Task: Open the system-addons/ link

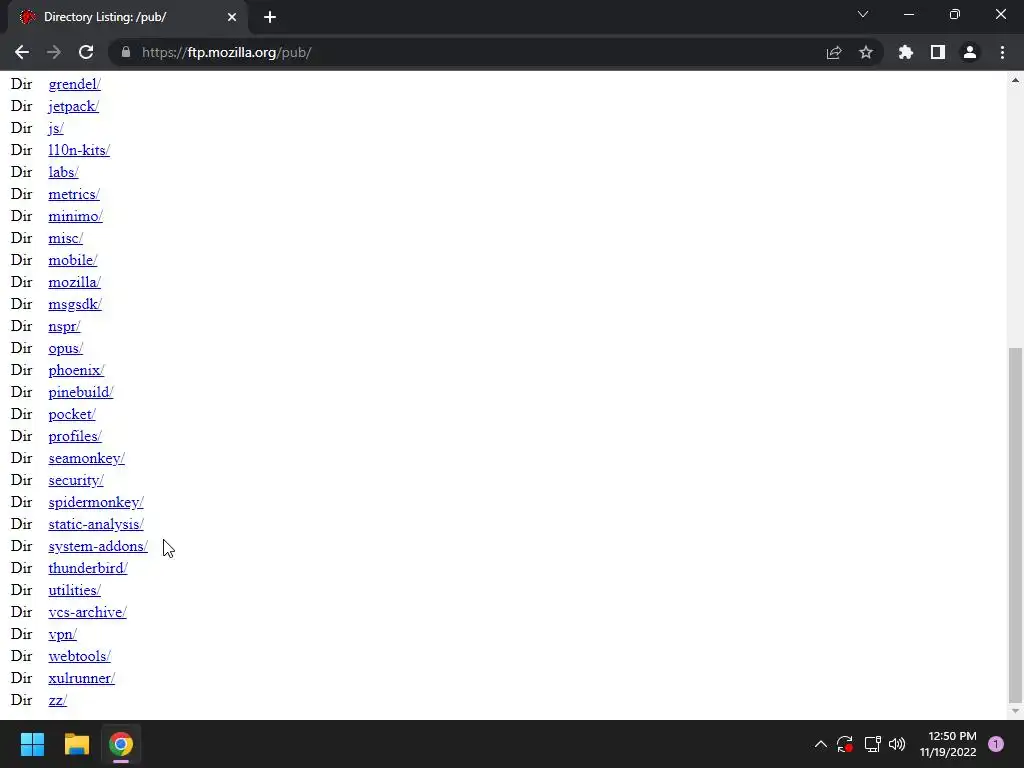Action: (98, 546)
